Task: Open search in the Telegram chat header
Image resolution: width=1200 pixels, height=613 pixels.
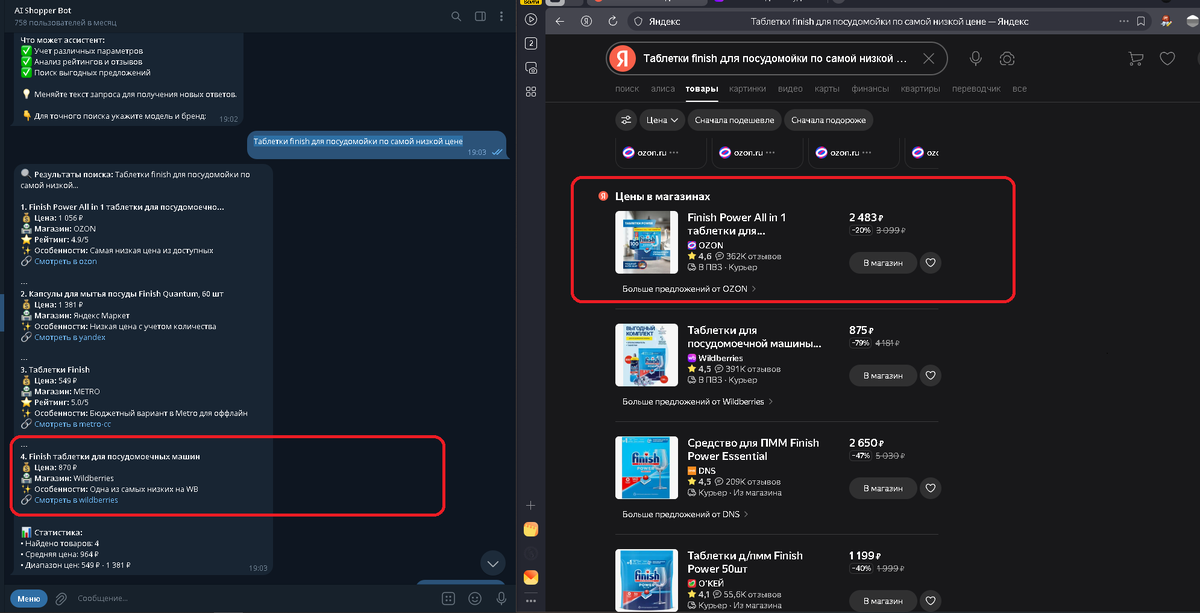Action: point(456,16)
